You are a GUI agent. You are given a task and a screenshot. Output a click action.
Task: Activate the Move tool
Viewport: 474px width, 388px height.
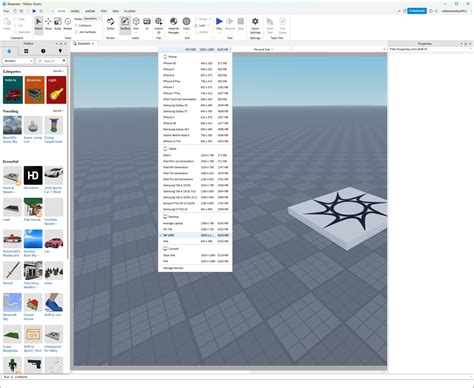point(48,24)
